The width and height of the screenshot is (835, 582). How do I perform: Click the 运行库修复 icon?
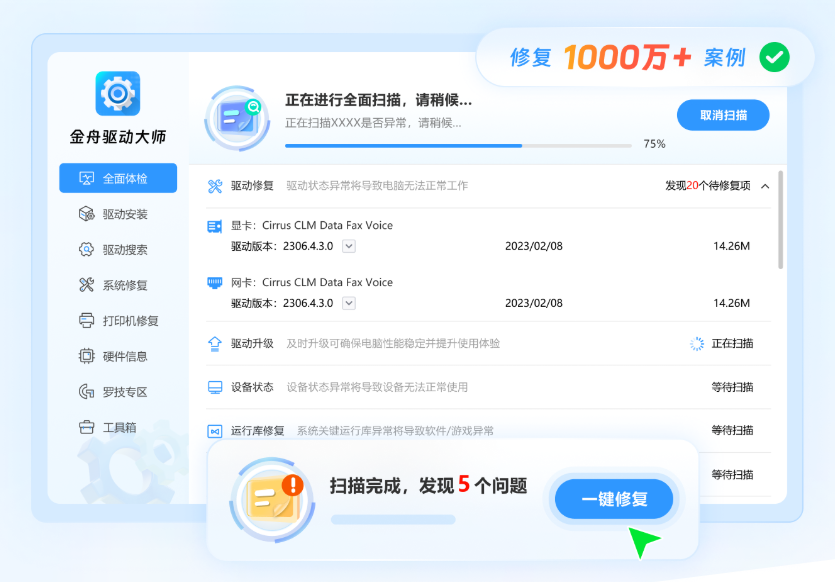click(215, 431)
